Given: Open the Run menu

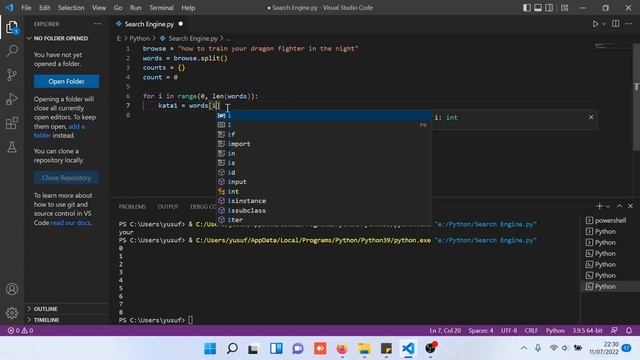Looking at the screenshot, I should coord(136,8).
